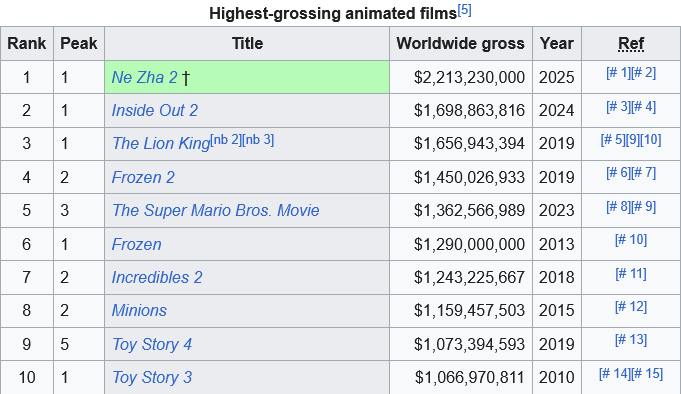Open the Minions film link
The height and width of the screenshot is (394, 681).
coord(139,310)
